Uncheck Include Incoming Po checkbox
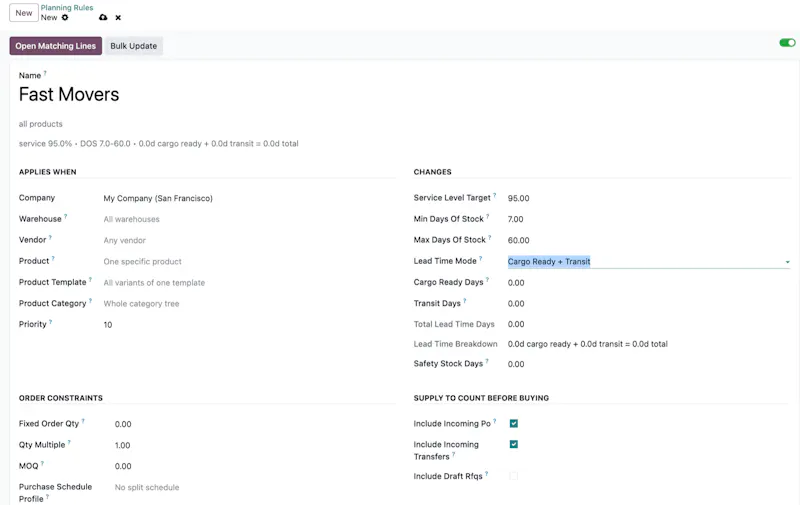The height and width of the screenshot is (505, 800). click(514, 423)
